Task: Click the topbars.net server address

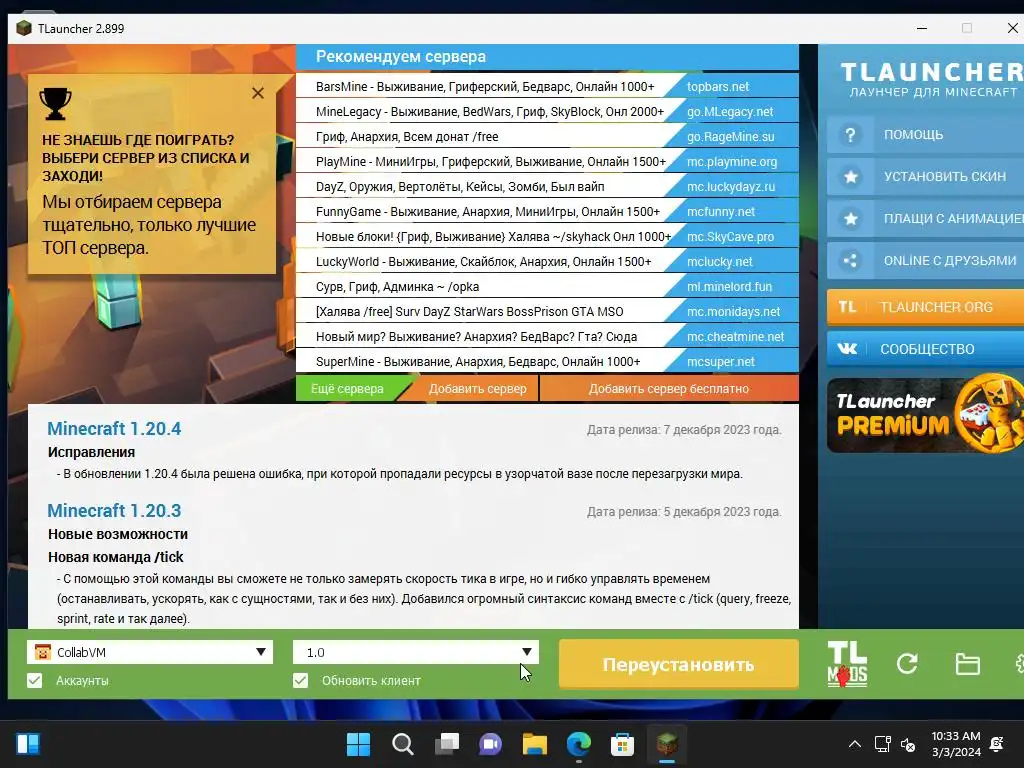Action: (x=718, y=87)
